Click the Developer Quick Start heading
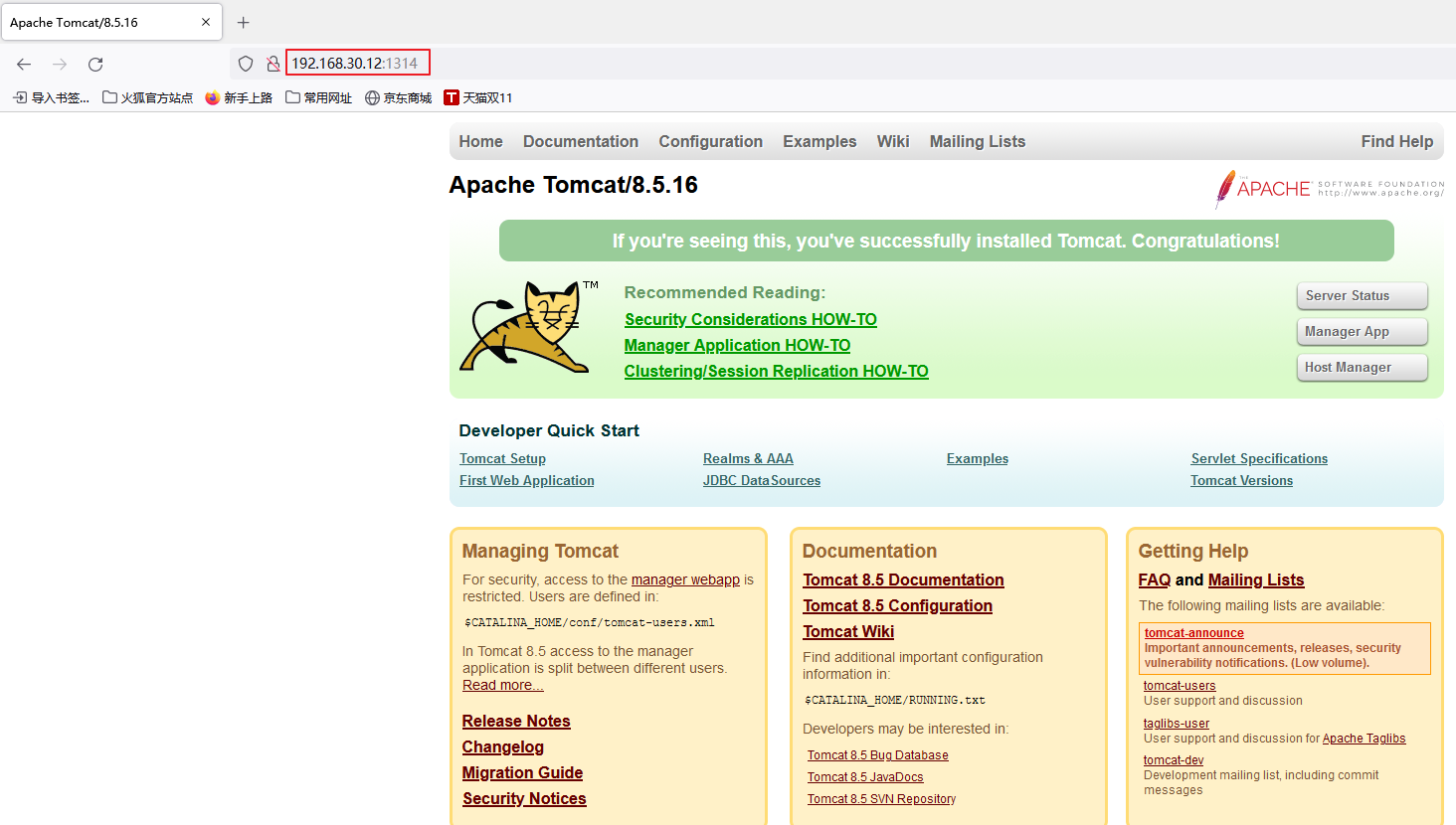 (549, 430)
